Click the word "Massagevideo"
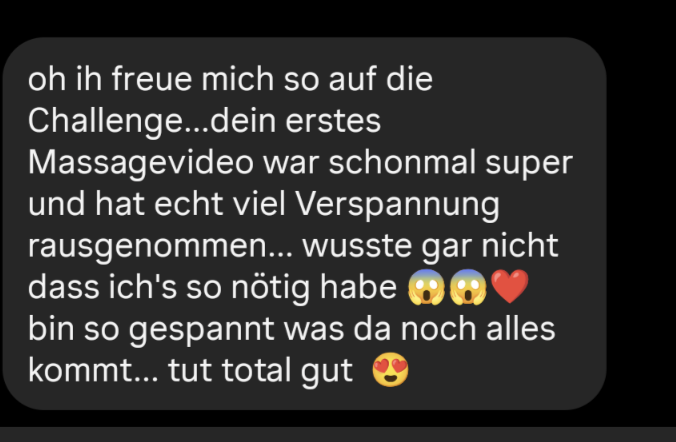 coord(141,164)
